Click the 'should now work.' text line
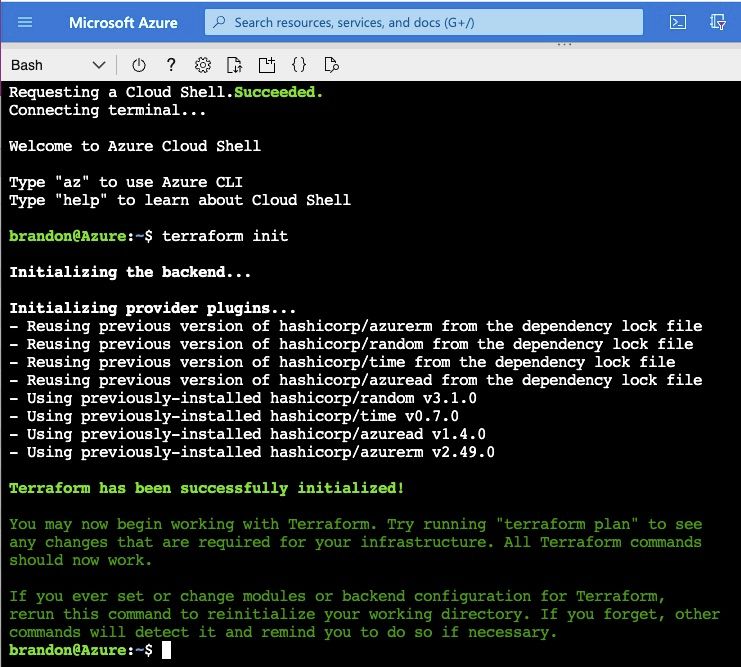 [80, 560]
